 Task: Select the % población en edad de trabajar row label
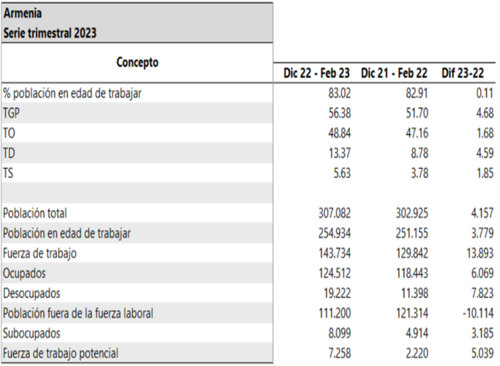72,93
